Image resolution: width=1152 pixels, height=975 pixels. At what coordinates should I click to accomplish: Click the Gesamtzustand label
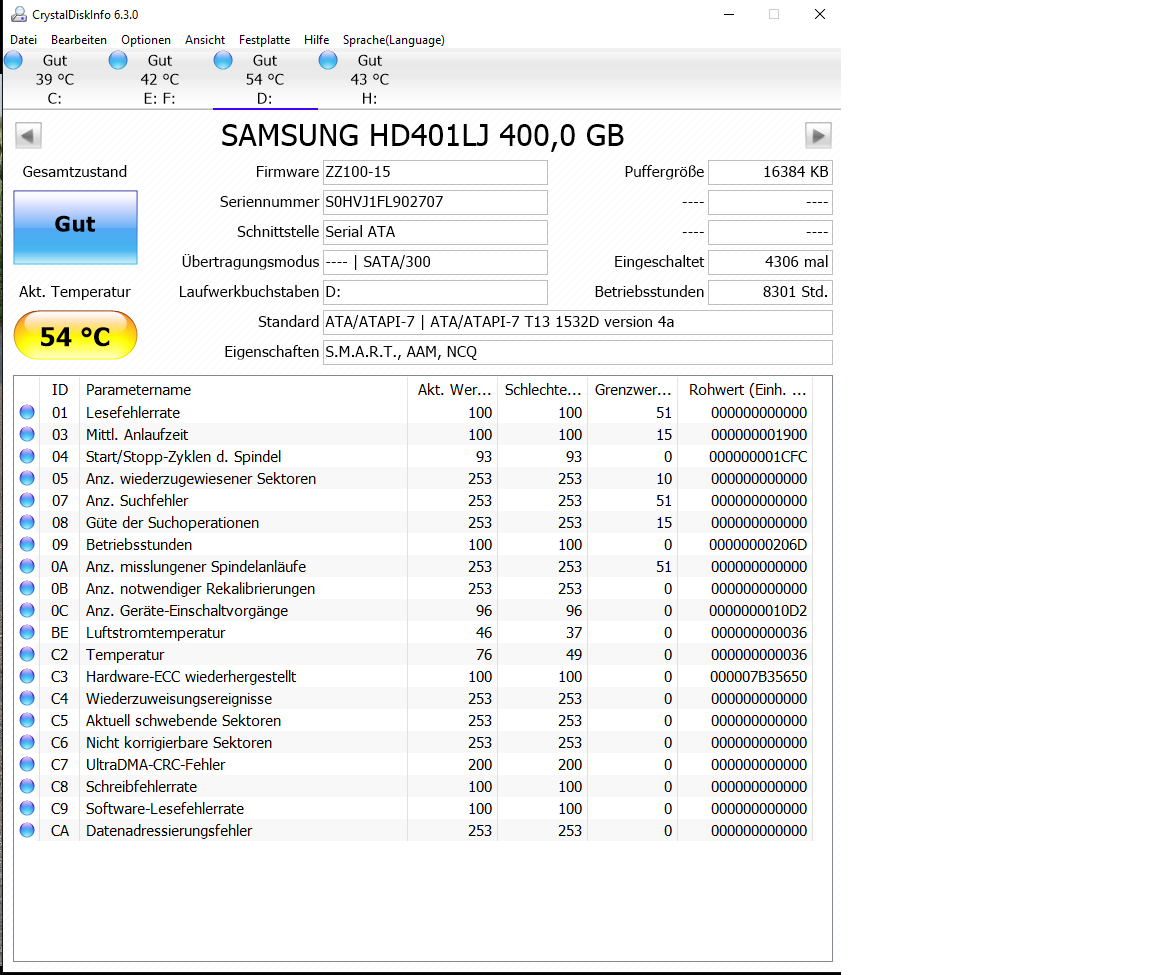(x=75, y=172)
